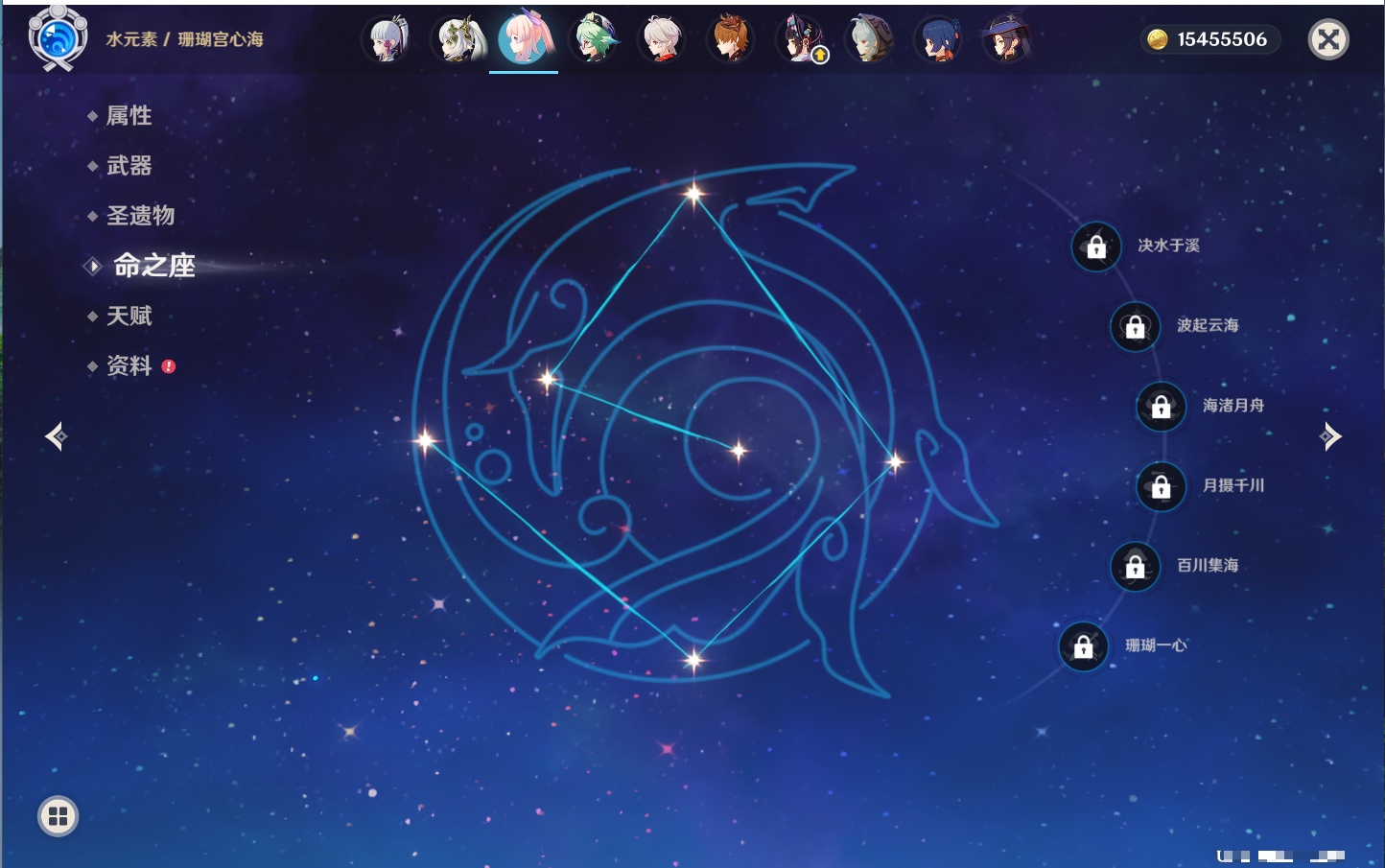Click the lock icon beside 月摄千川
Screen dimensions: 1385x868
[1161, 487]
